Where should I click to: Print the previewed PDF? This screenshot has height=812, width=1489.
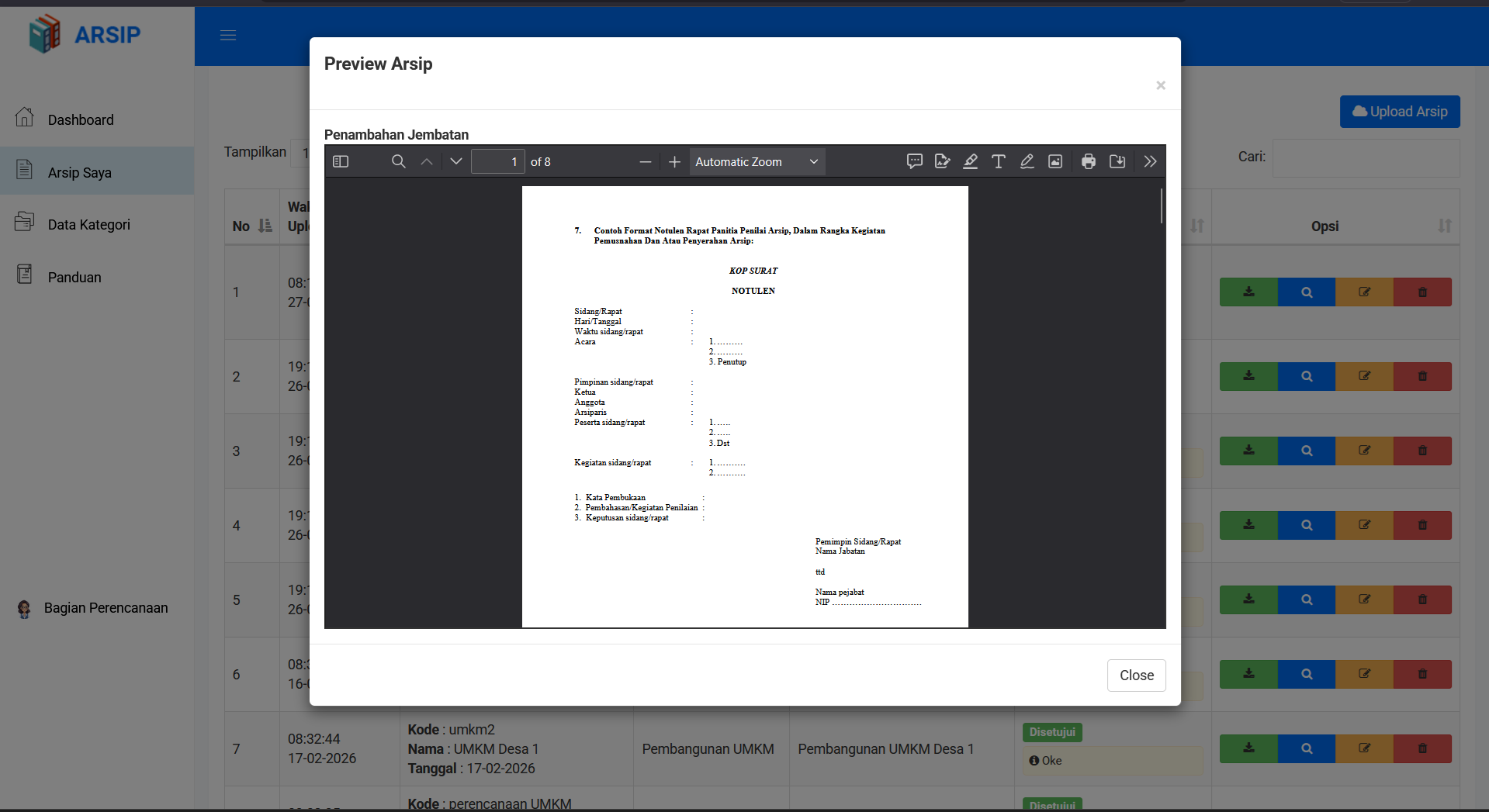coord(1089,161)
